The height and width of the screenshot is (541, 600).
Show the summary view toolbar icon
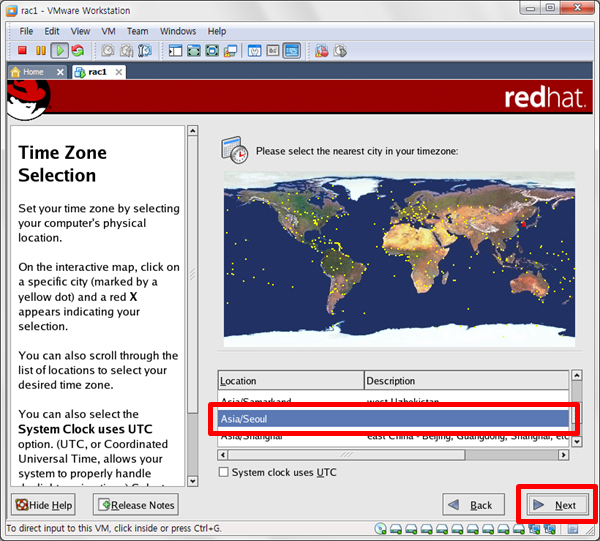click(254, 51)
